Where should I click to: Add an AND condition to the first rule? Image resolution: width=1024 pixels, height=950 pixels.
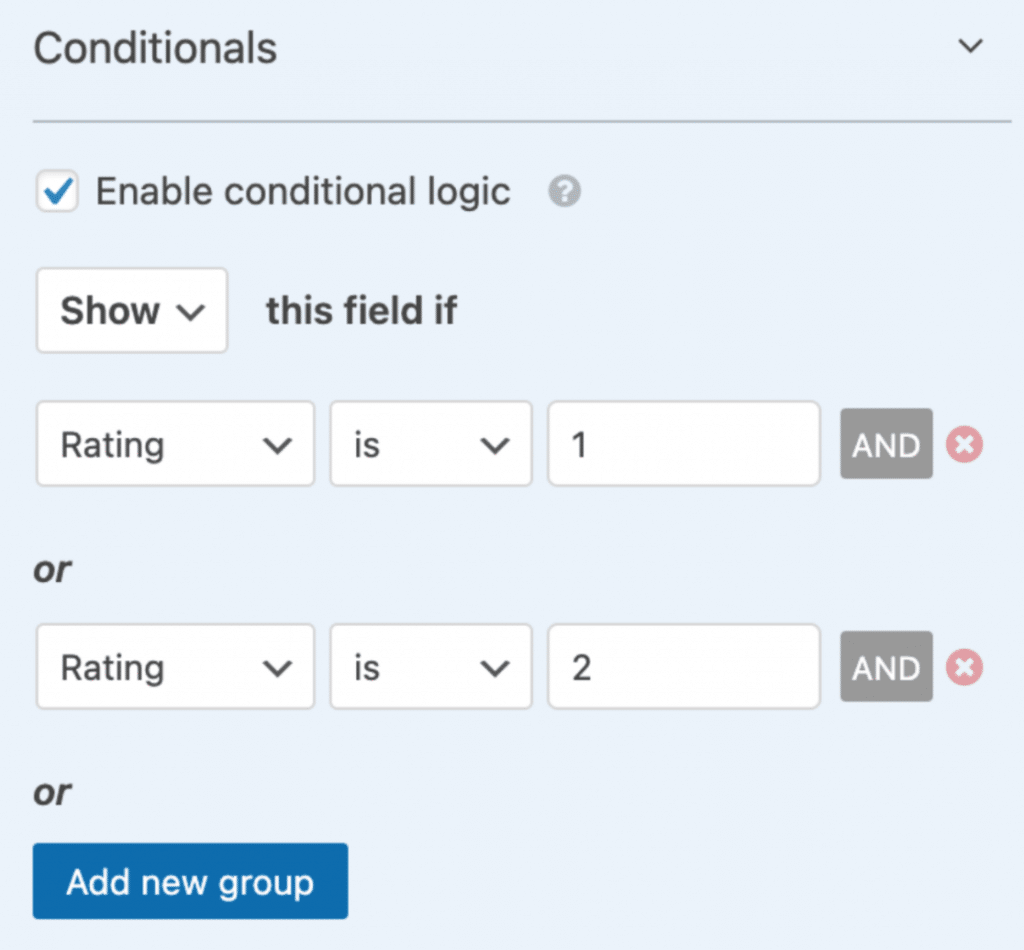coord(886,444)
